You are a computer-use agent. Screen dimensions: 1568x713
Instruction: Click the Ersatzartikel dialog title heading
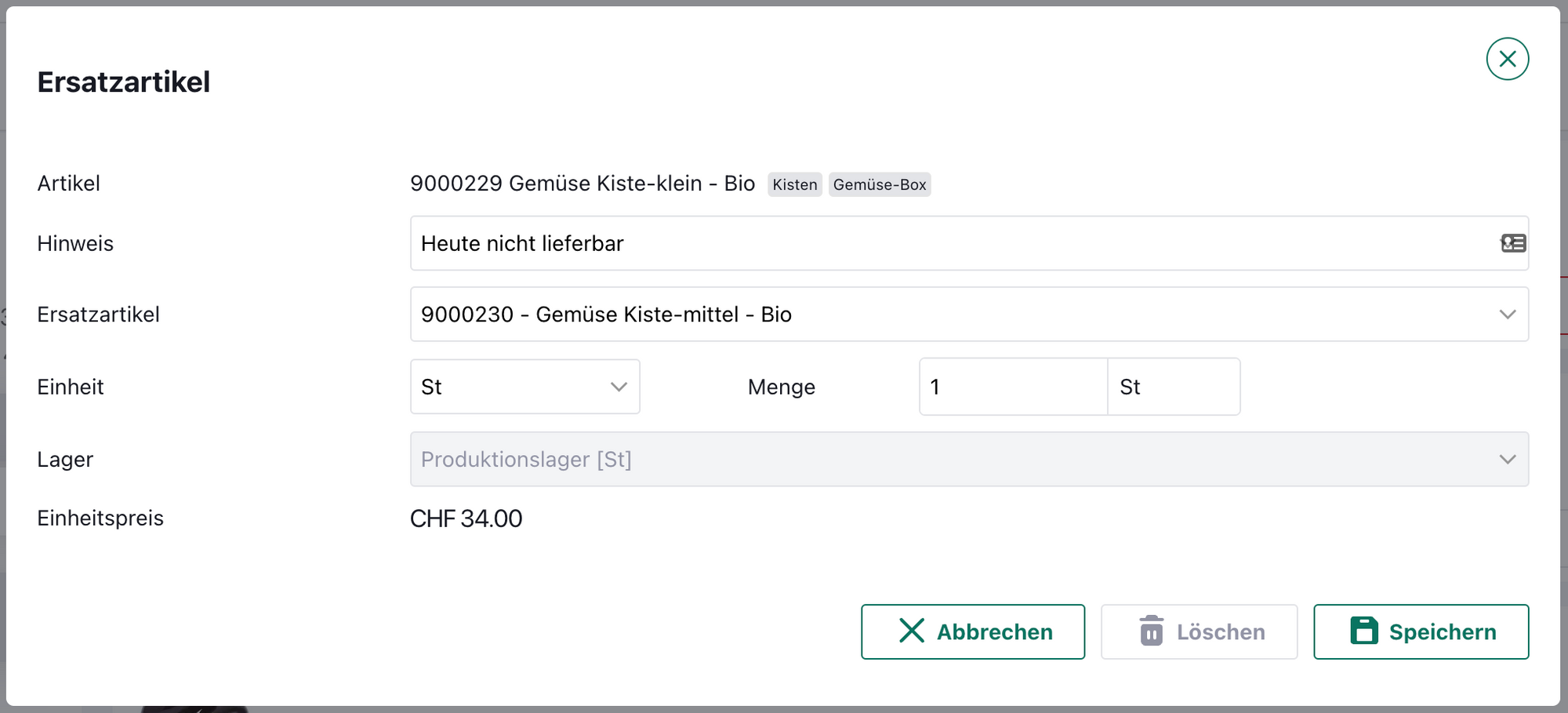click(124, 82)
